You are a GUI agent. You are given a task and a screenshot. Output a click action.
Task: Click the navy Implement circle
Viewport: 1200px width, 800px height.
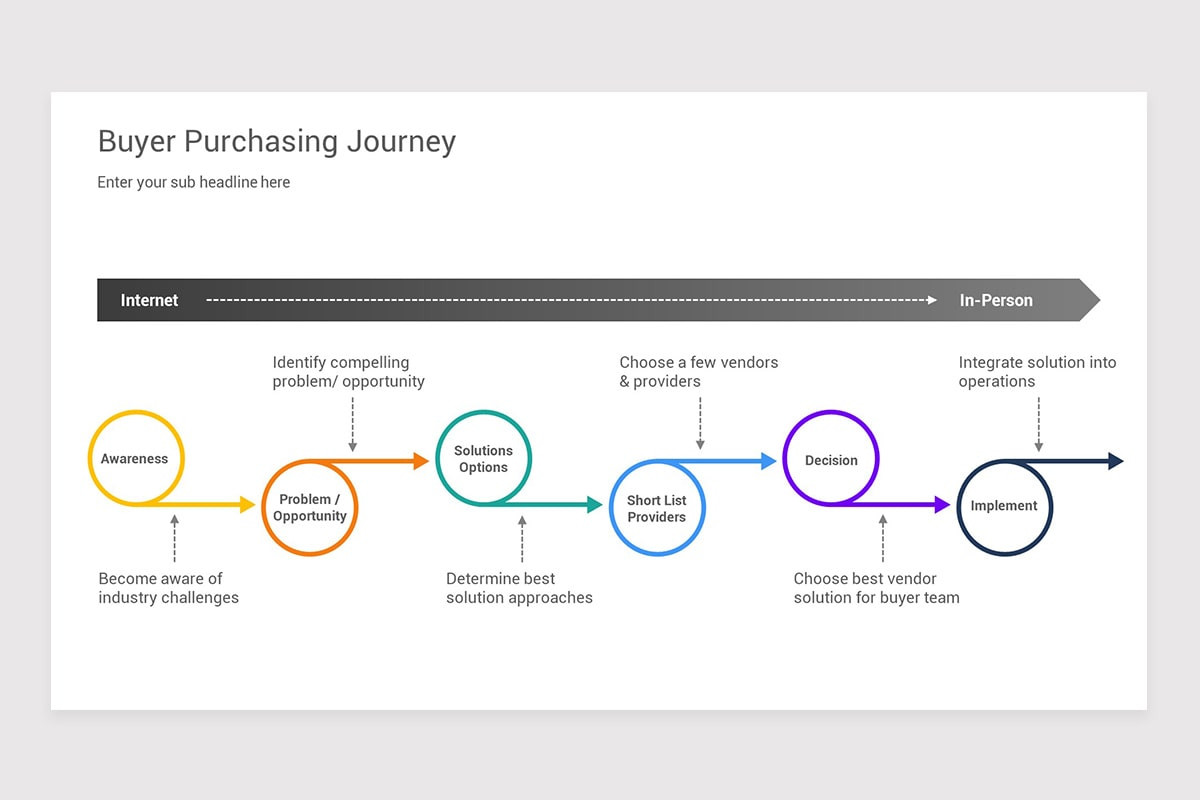(1005, 507)
